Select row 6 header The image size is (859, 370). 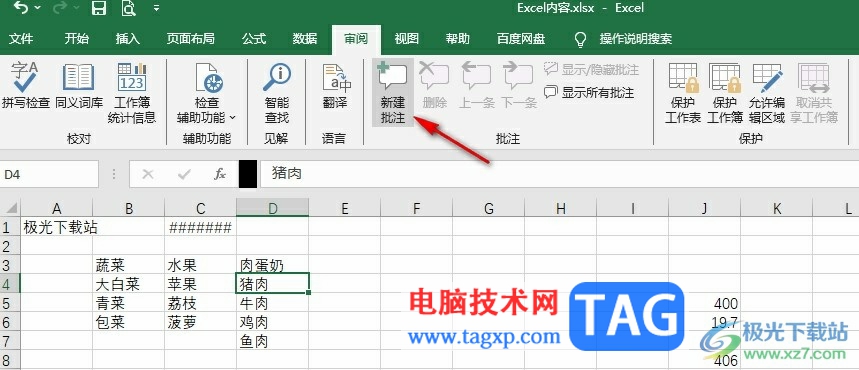point(10,322)
